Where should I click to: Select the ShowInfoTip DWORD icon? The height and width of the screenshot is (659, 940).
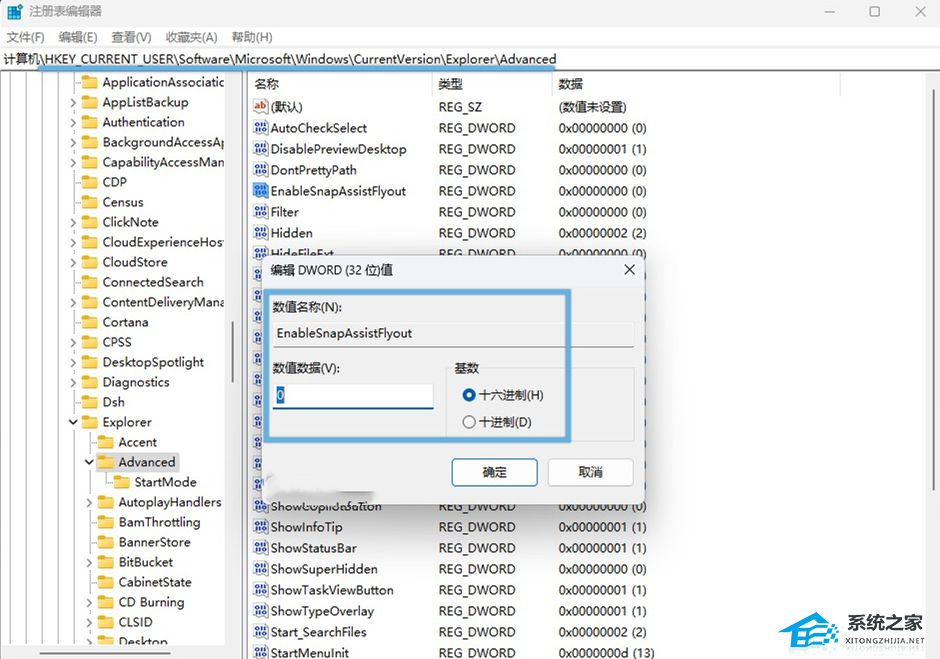[260, 527]
